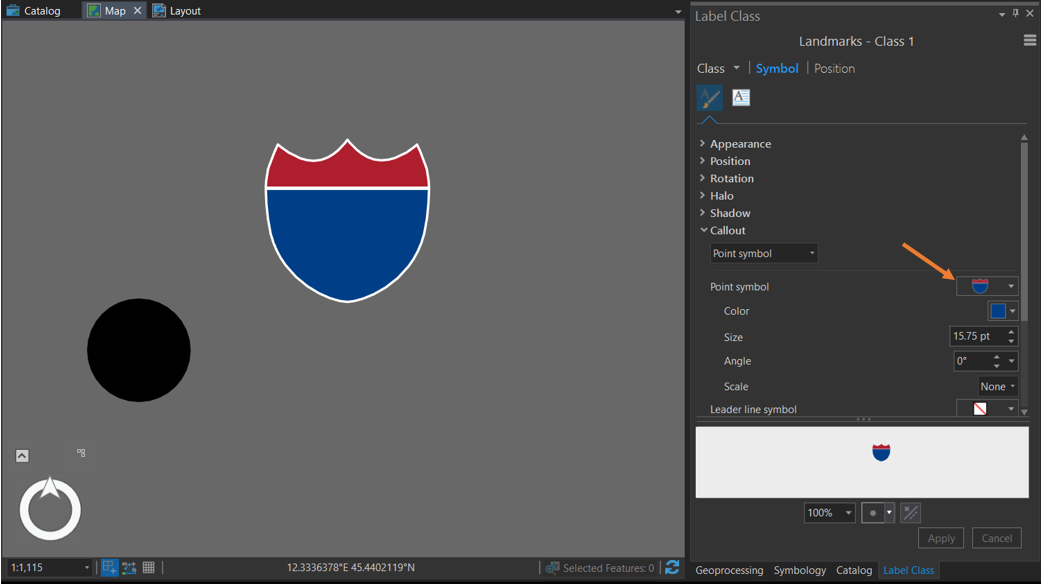Select the Symbol tab
This screenshot has height=584, width=1041.
coord(777,68)
